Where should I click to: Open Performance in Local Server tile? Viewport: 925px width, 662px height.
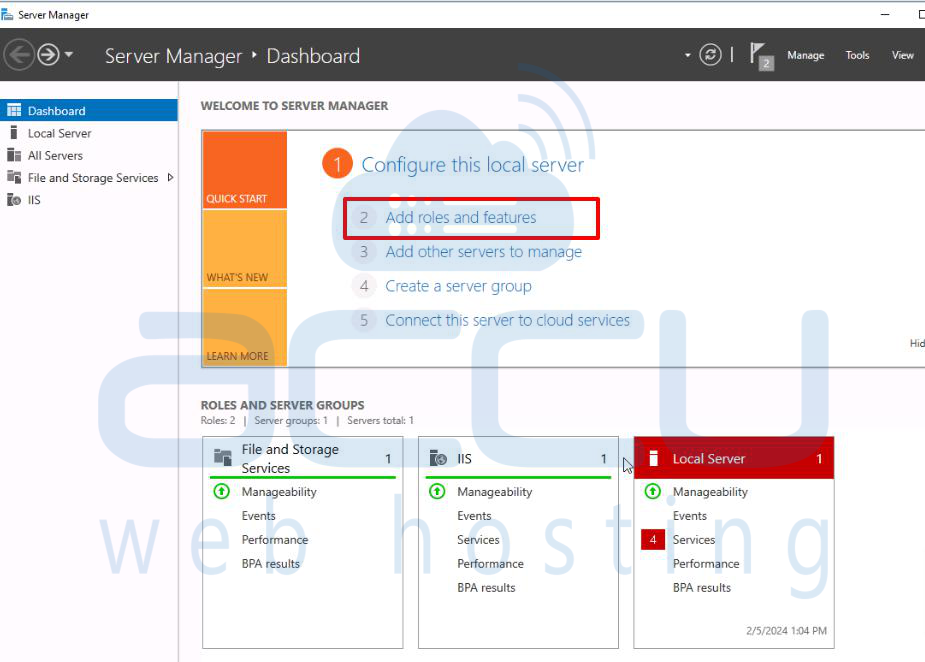(706, 563)
